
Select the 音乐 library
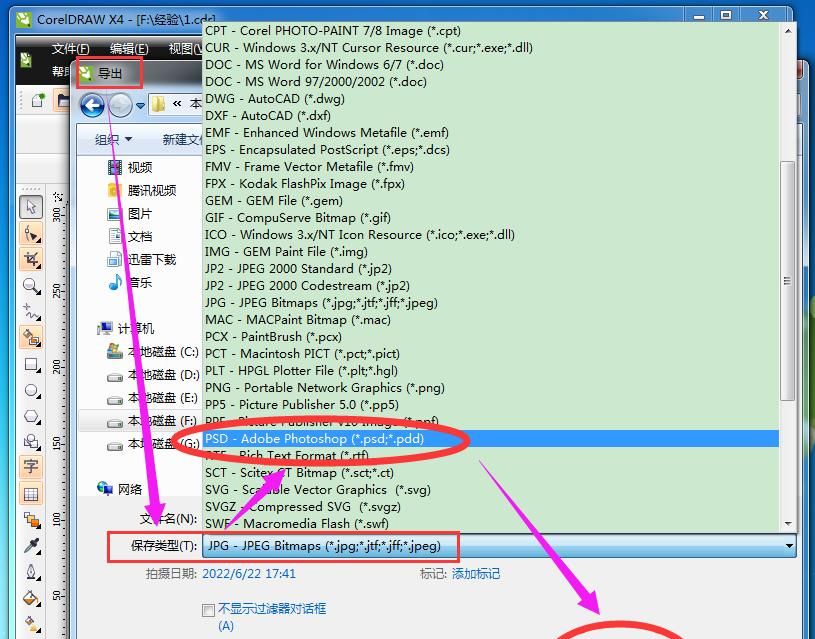(130, 282)
